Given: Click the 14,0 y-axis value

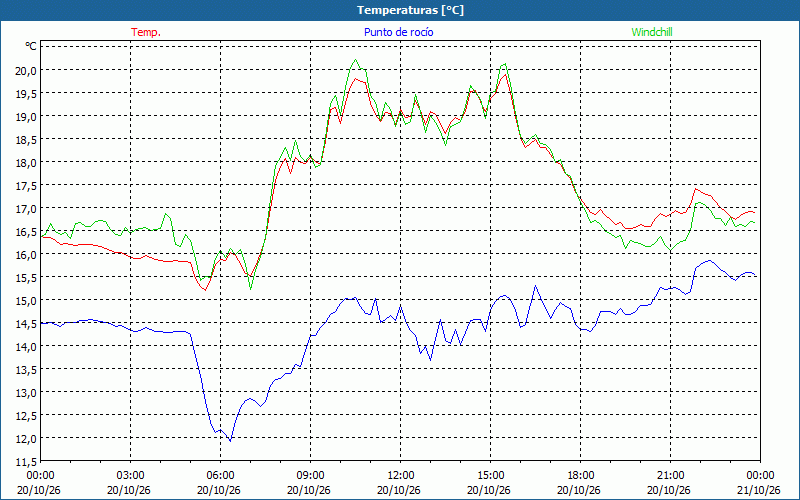Looking at the screenshot, I should (27, 346).
